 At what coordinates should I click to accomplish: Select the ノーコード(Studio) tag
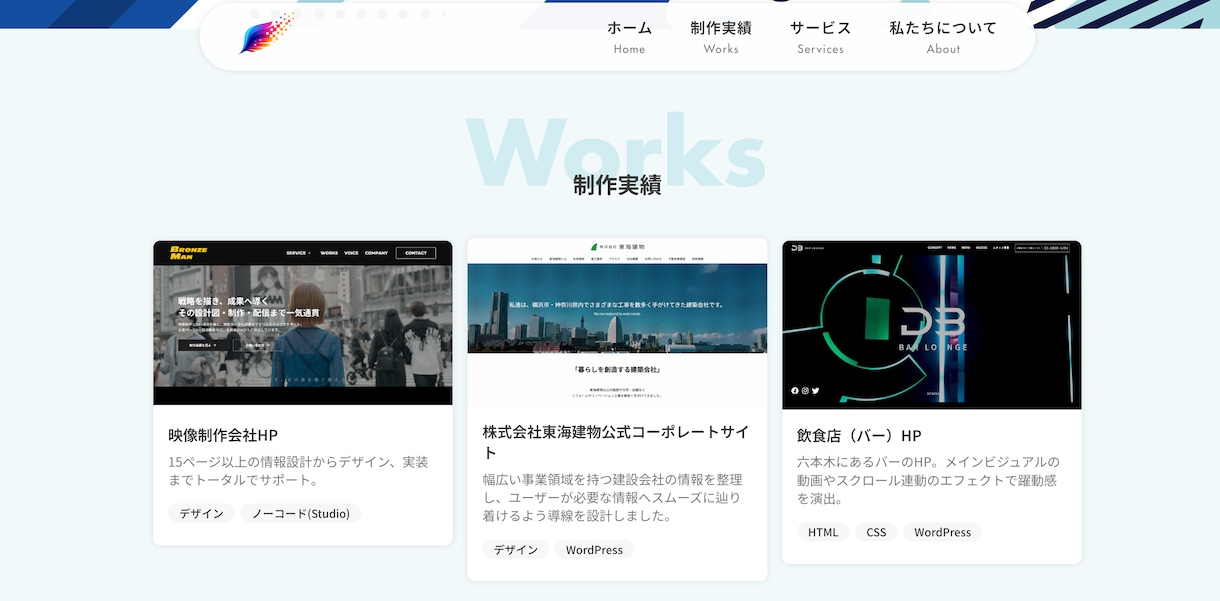(x=301, y=513)
